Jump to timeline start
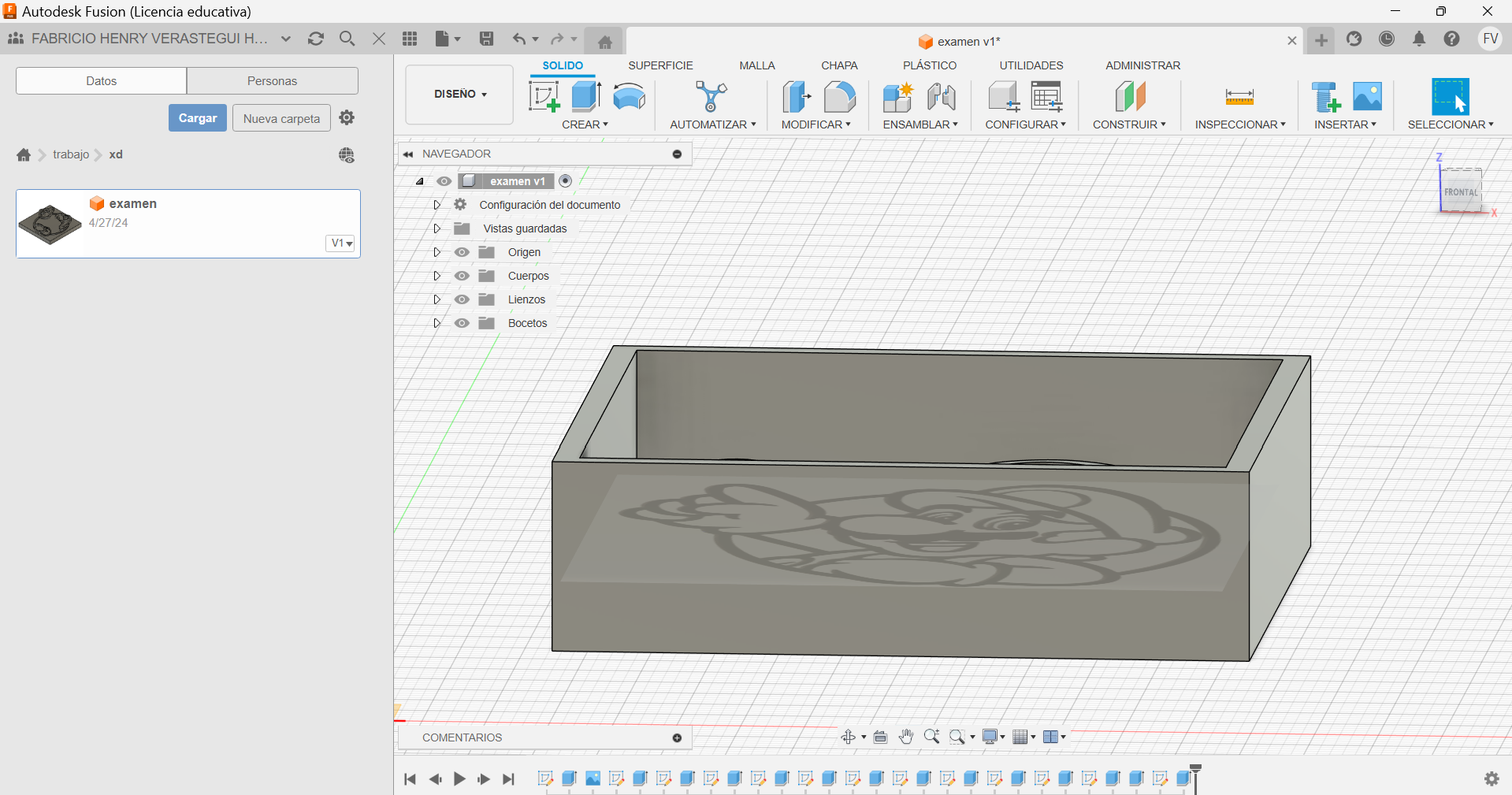 (x=410, y=778)
